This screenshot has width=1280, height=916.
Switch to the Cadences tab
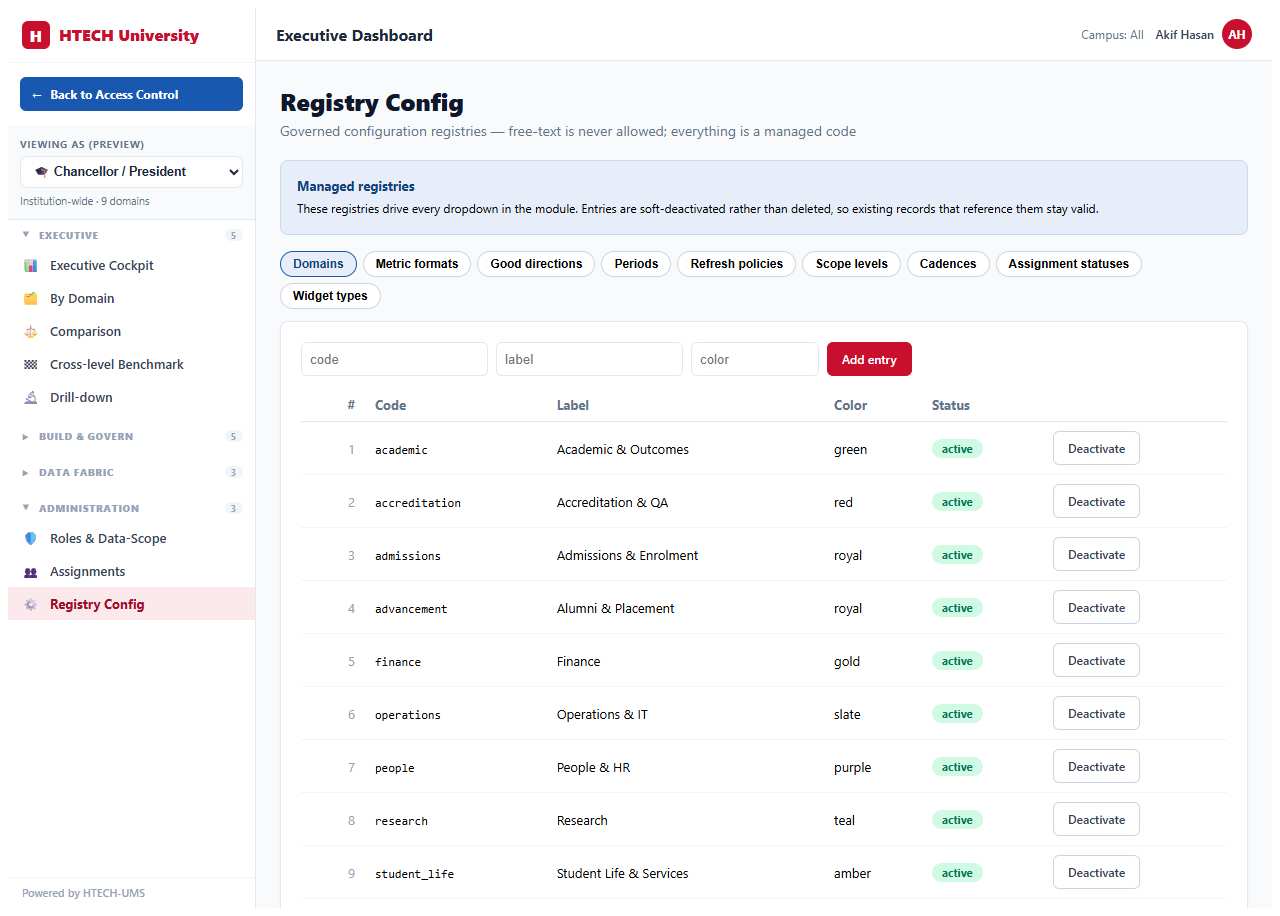(948, 264)
